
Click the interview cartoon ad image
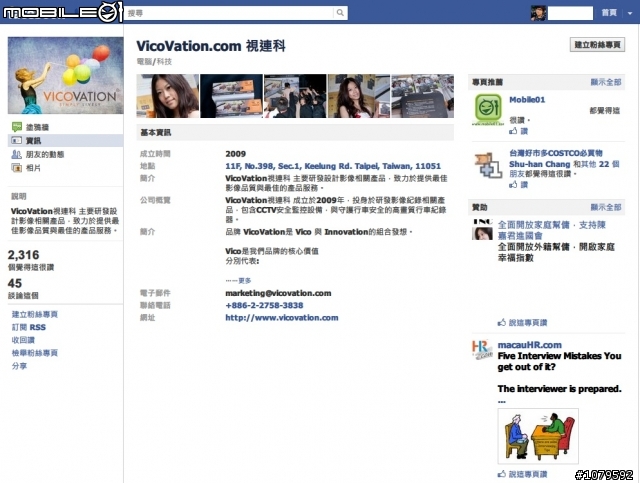538,436
